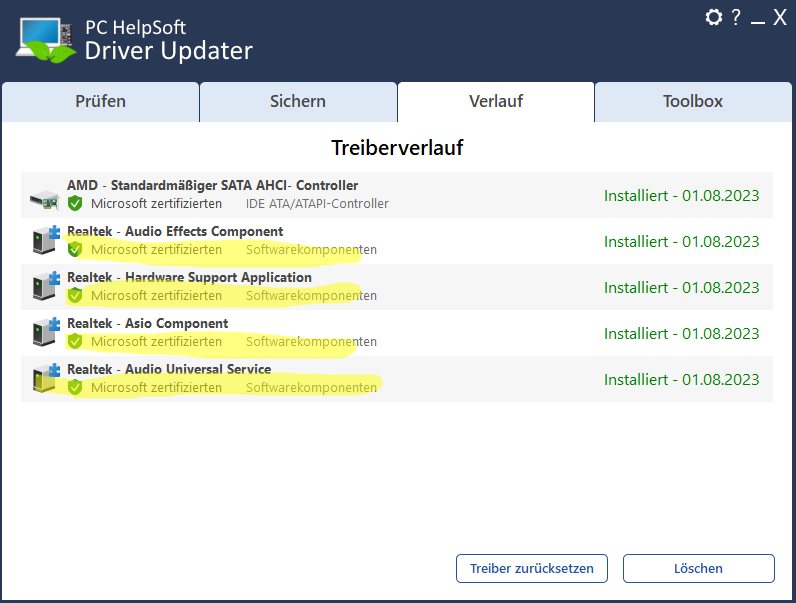Minimize the Driver Updater window
The width and height of the screenshot is (796, 603).
(x=757, y=22)
